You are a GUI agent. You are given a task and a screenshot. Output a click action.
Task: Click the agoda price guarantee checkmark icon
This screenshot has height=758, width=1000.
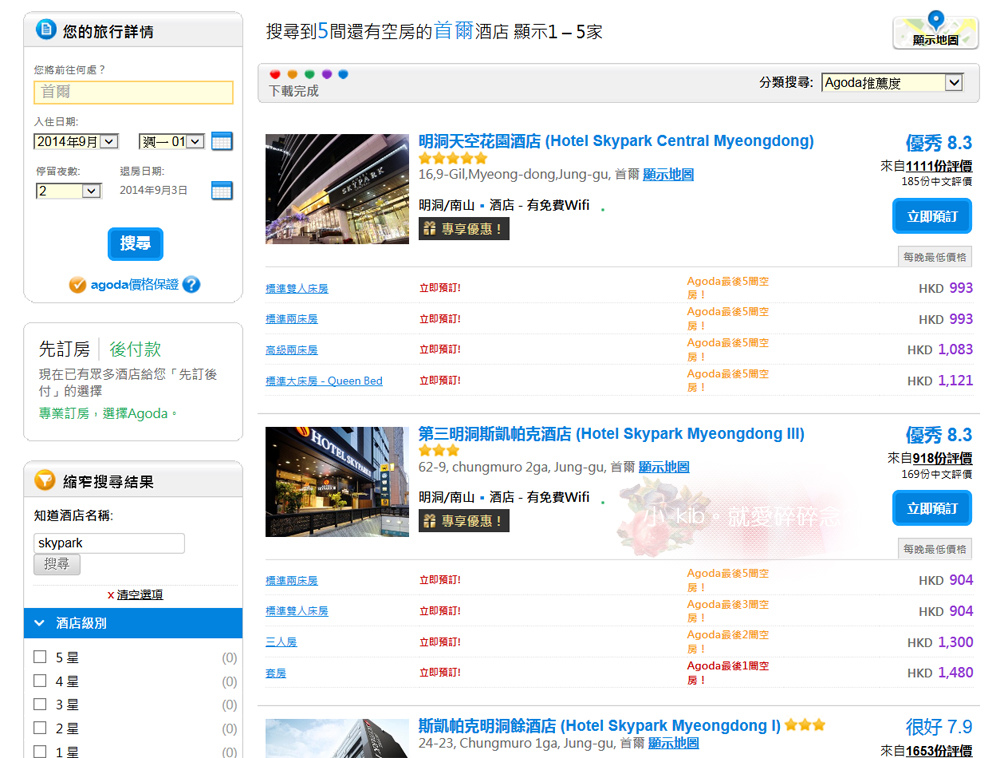(77, 284)
